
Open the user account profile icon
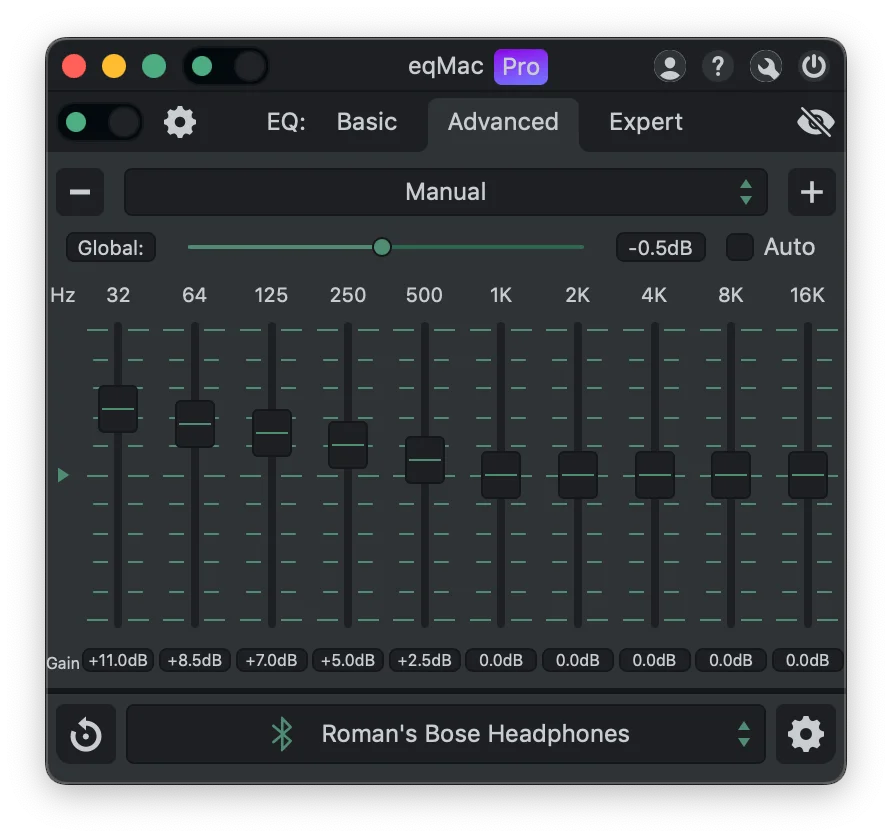click(x=670, y=67)
